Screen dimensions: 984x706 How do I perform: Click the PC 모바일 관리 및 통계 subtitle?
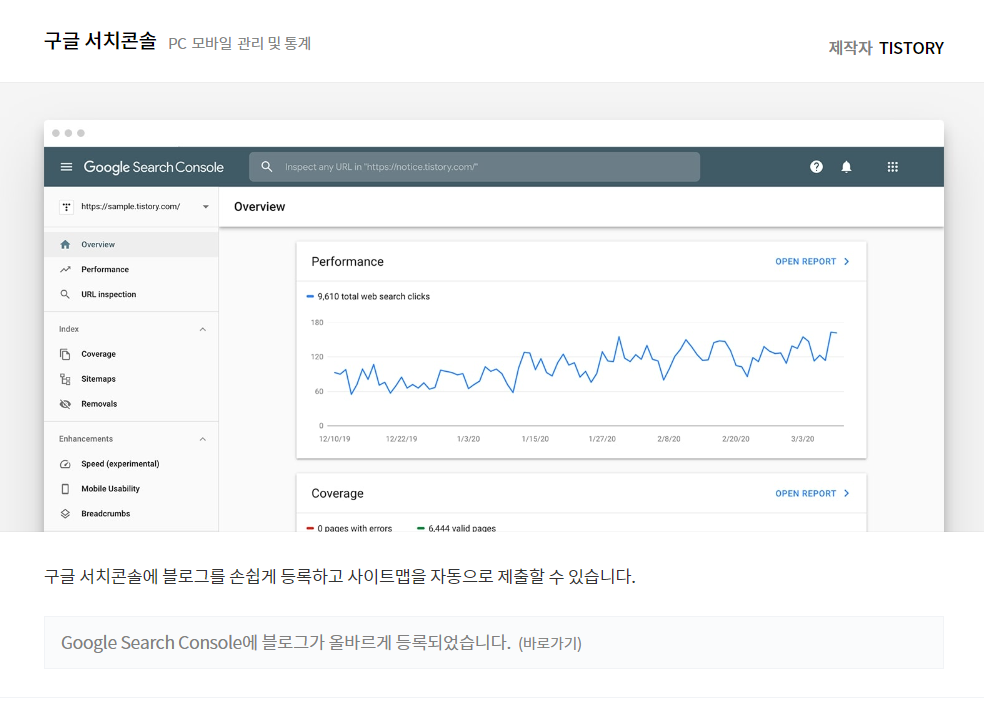tap(240, 43)
